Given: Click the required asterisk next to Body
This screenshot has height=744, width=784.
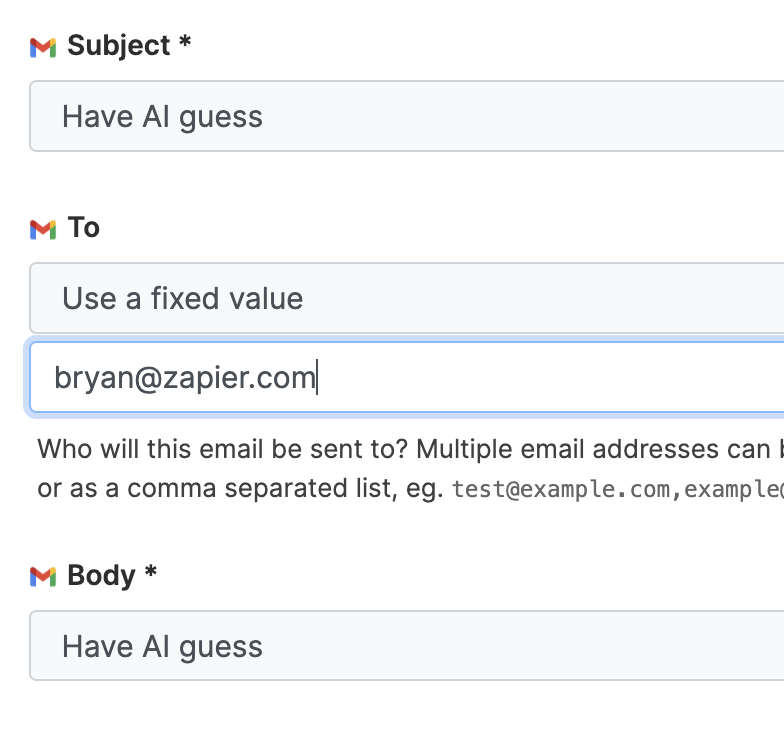Looking at the screenshot, I should [151, 571].
